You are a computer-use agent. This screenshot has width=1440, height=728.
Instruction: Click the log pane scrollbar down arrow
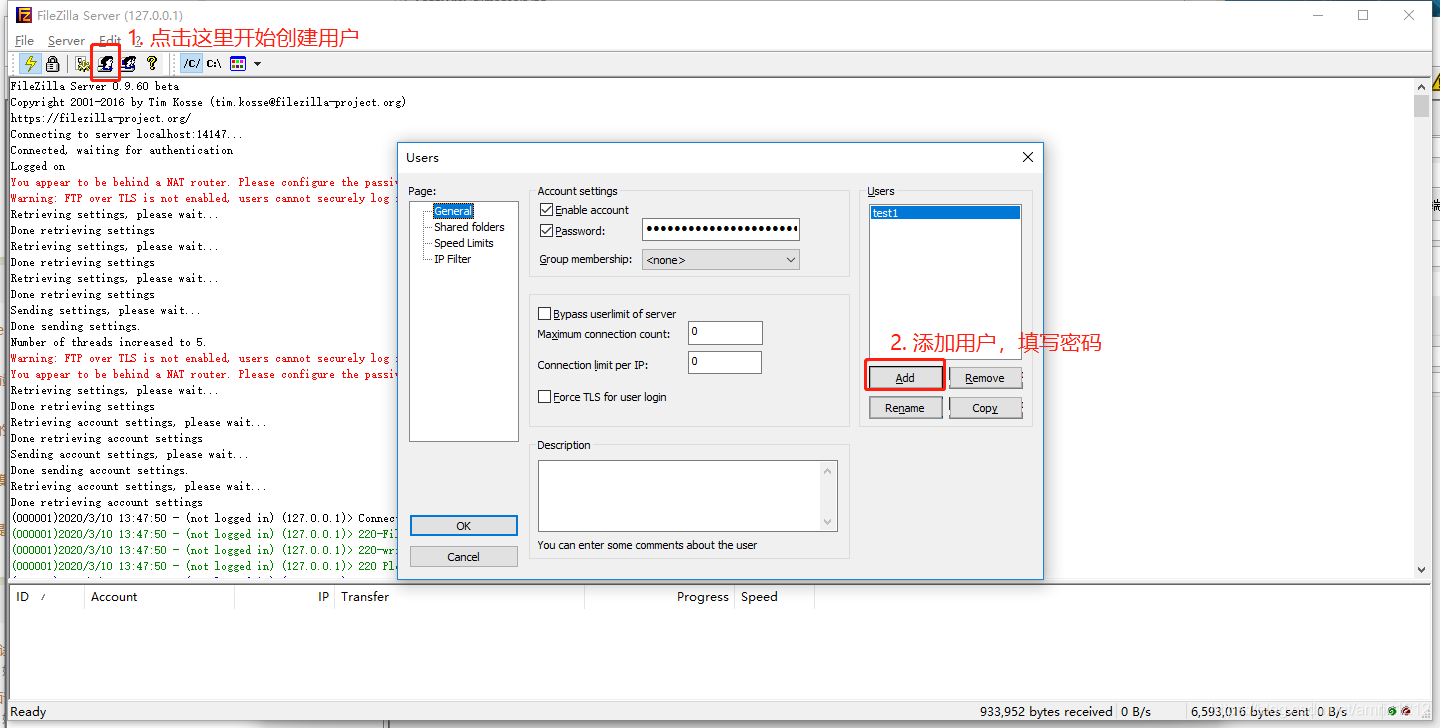(x=1422, y=570)
